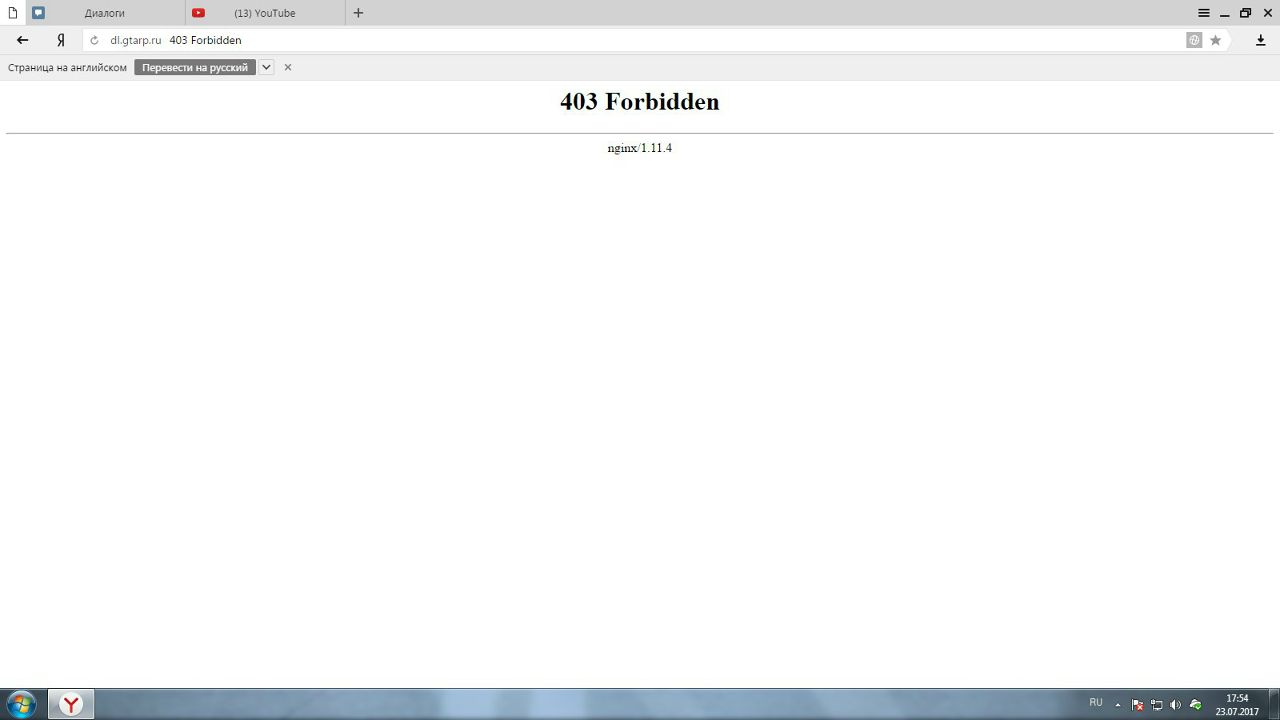Switch to the Диалоги tab
This screenshot has height=720, width=1280.
tap(105, 13)
